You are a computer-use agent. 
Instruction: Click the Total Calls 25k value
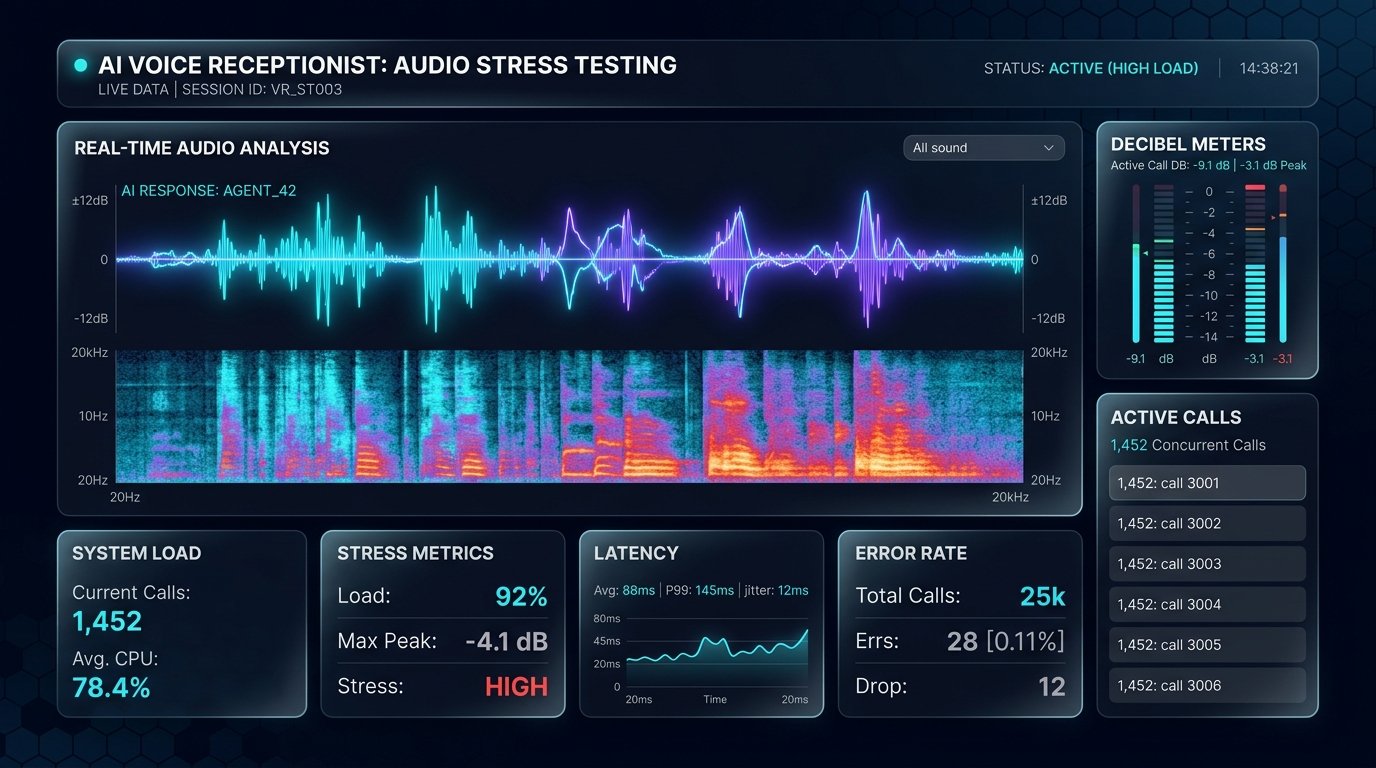click(1042, 597)
